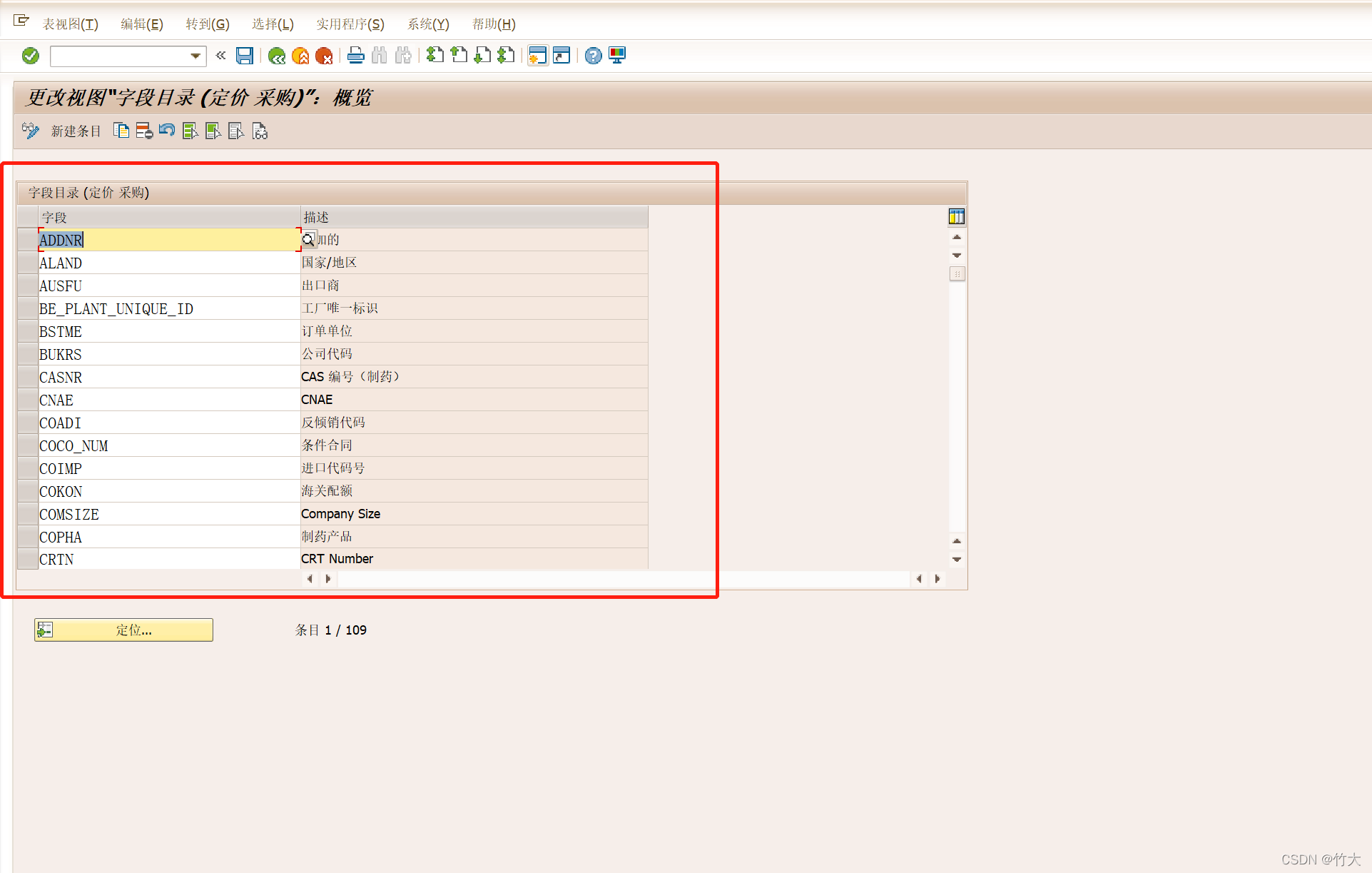
Task: Open table column settings icon
Action: (x=956, y=216)
